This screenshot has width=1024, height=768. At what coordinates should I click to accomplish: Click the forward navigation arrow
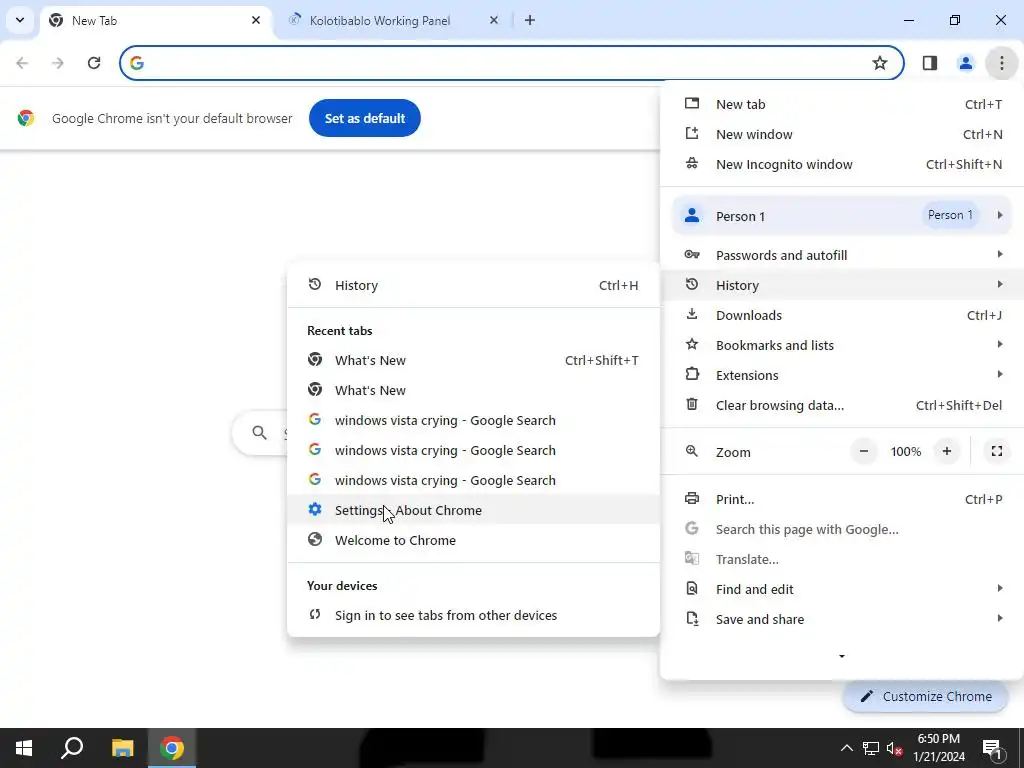(58, 63)
